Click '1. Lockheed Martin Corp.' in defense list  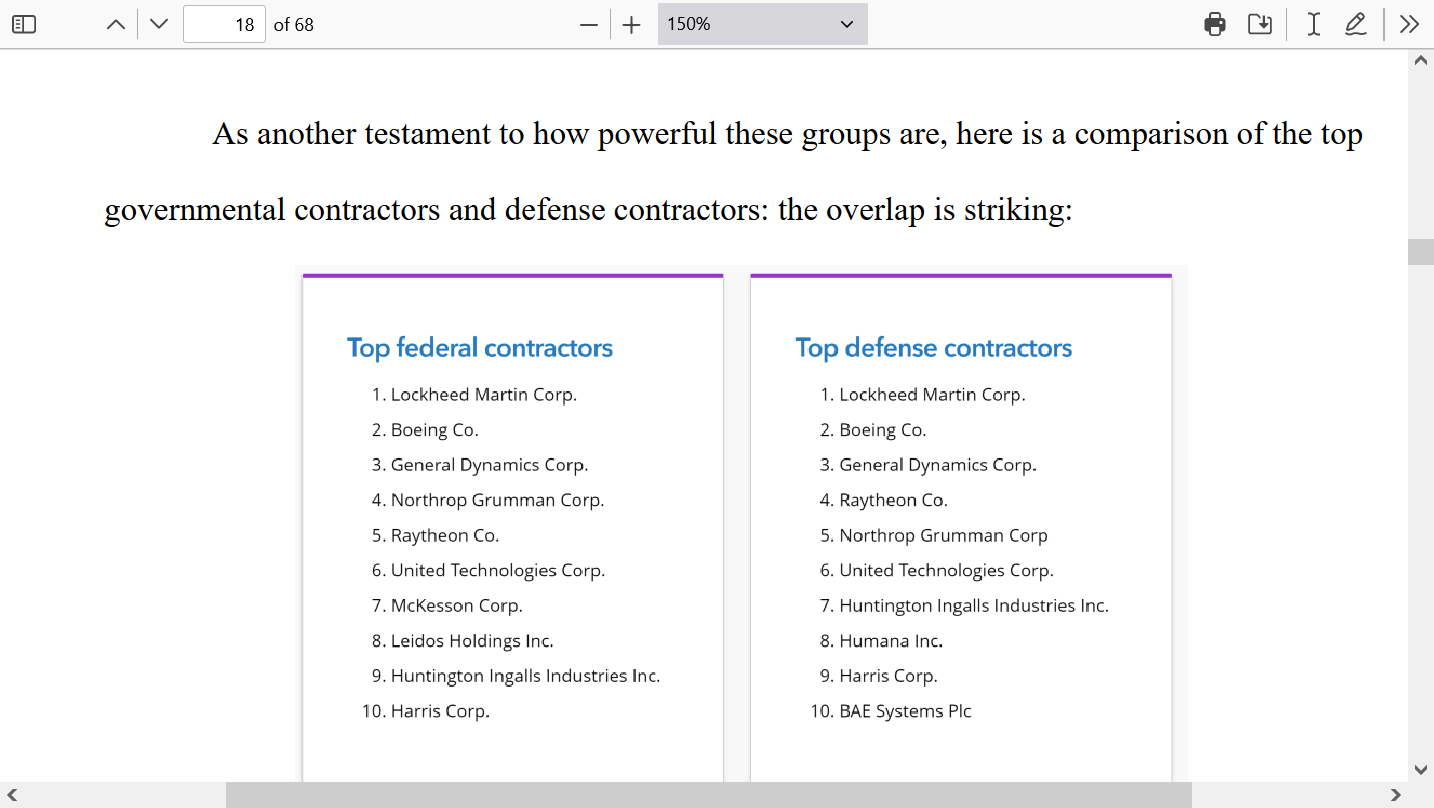coord(923,395)
